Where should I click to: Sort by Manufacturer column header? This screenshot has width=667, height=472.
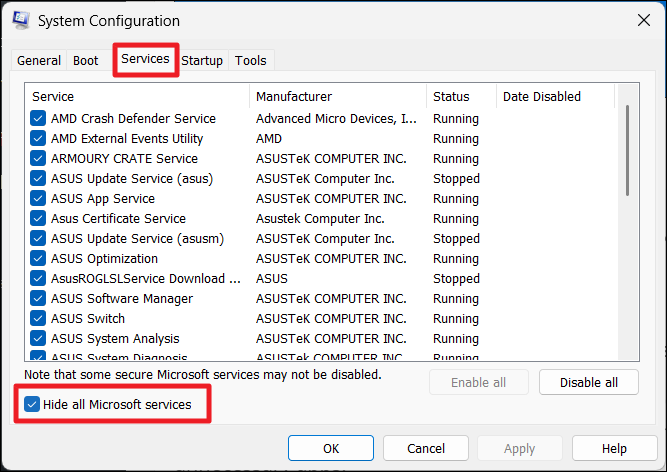coord(337,97)
